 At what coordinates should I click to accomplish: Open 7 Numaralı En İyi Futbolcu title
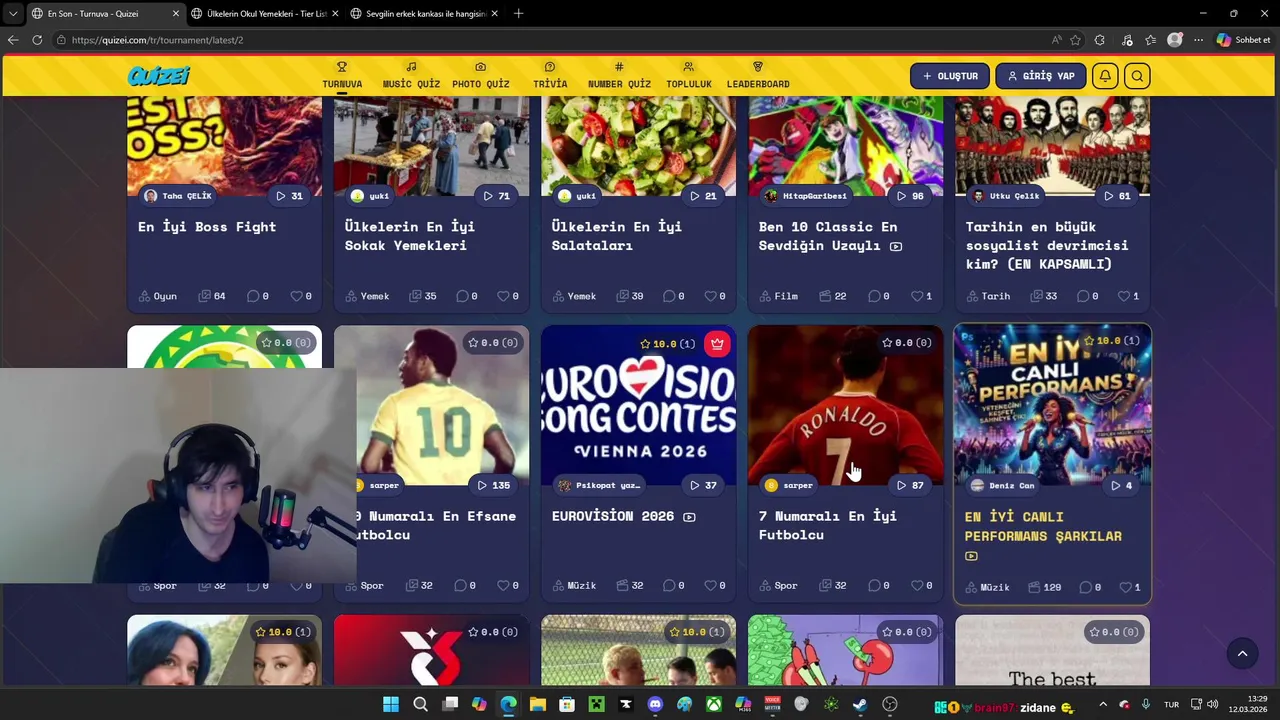coord(827,525)
